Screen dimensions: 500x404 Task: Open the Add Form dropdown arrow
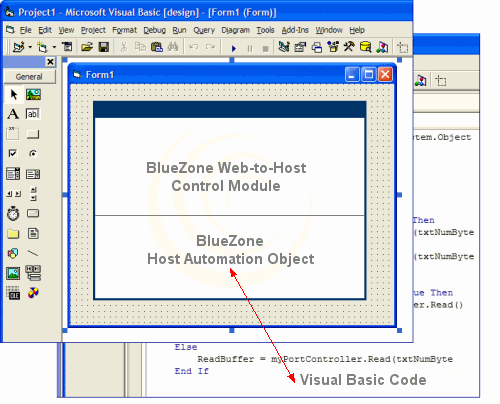click(x=54, y=47)
